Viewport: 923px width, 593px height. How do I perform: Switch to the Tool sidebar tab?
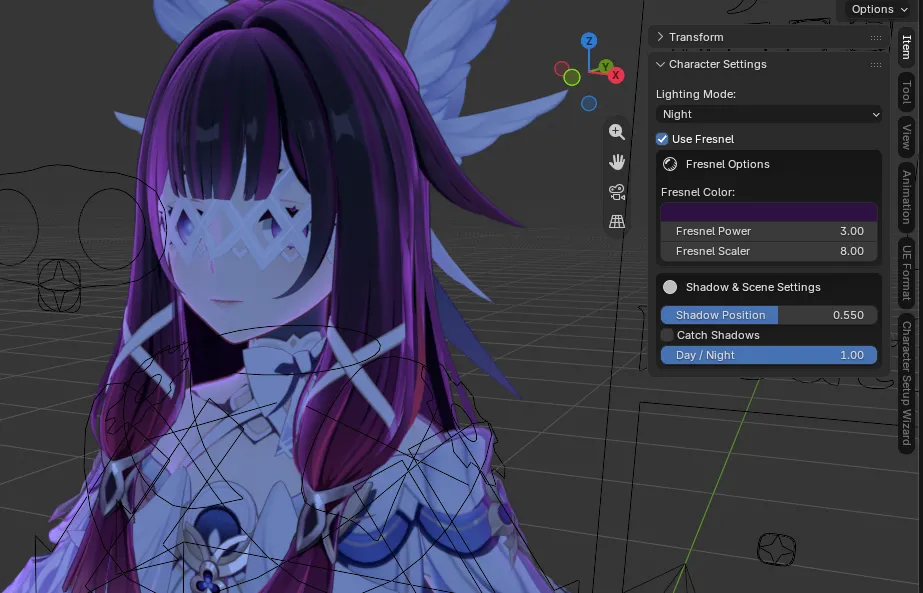(x=907, y=92)
